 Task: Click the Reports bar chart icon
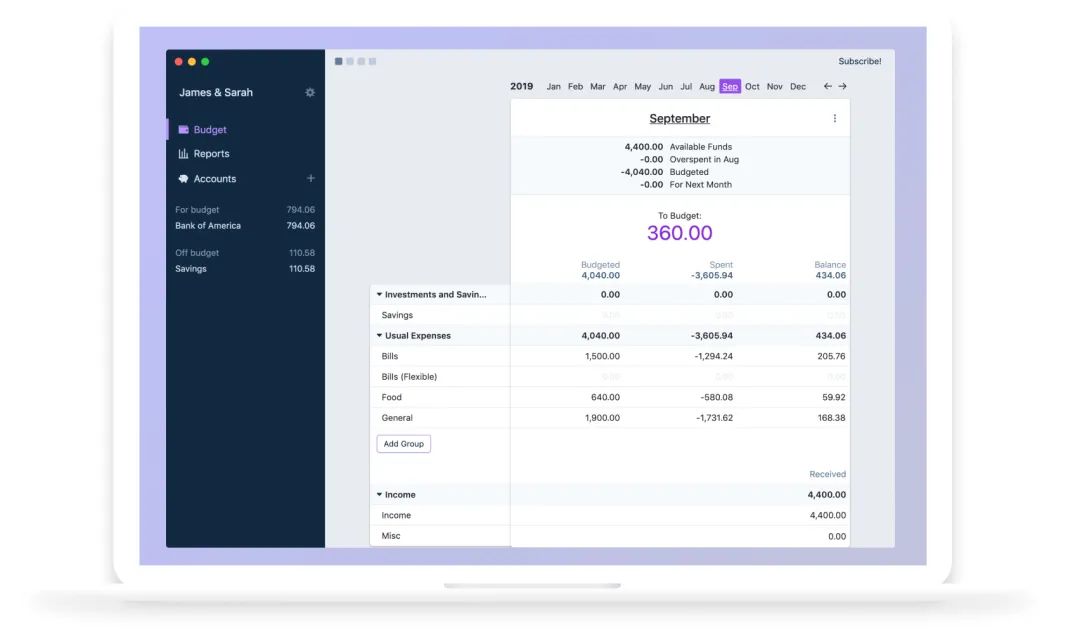[183, 154]
